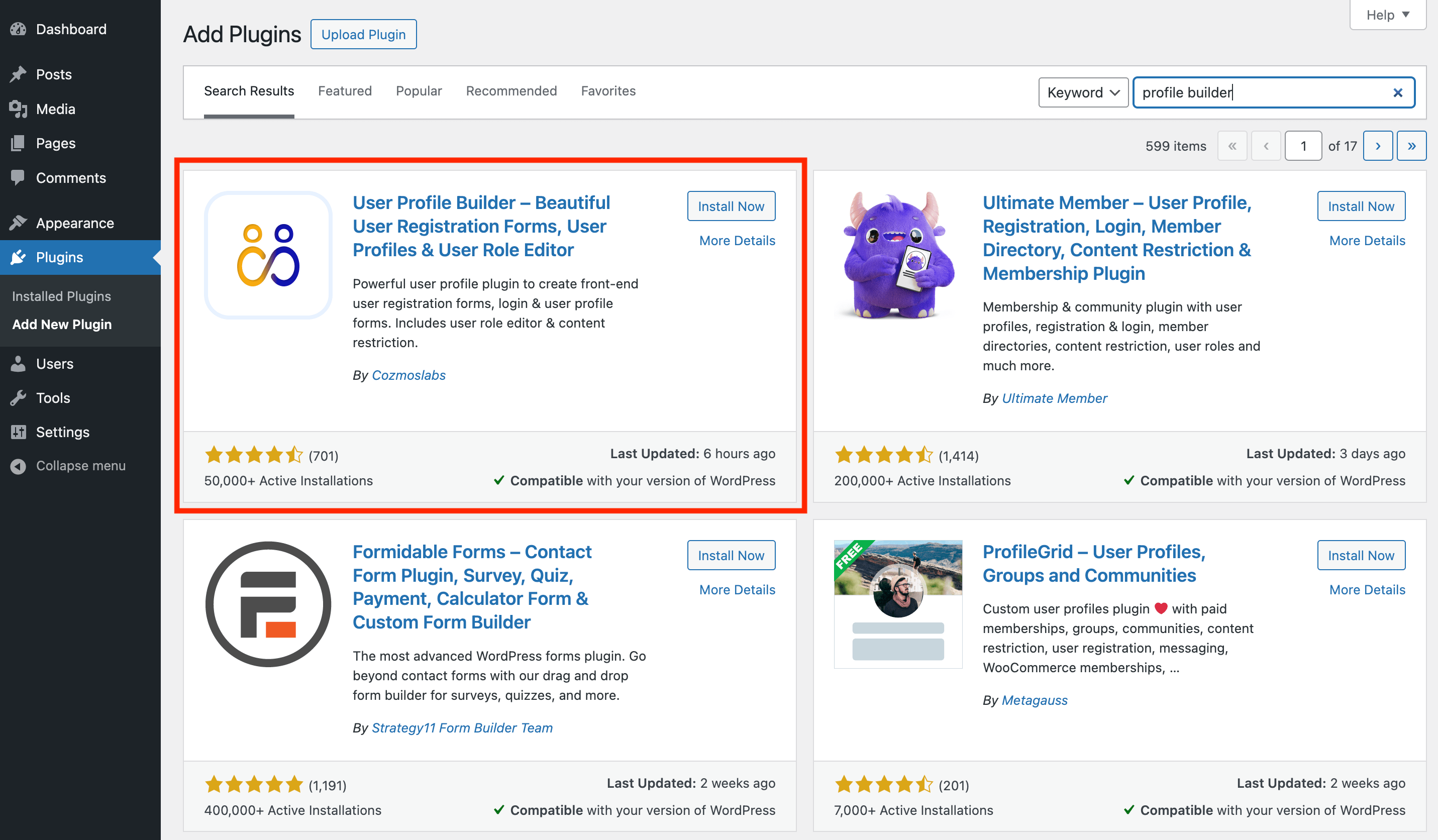Click the Tools wrench icon
Image resolution: width=1438 pixels, height=840 pixels.
[x=18, y=398]
